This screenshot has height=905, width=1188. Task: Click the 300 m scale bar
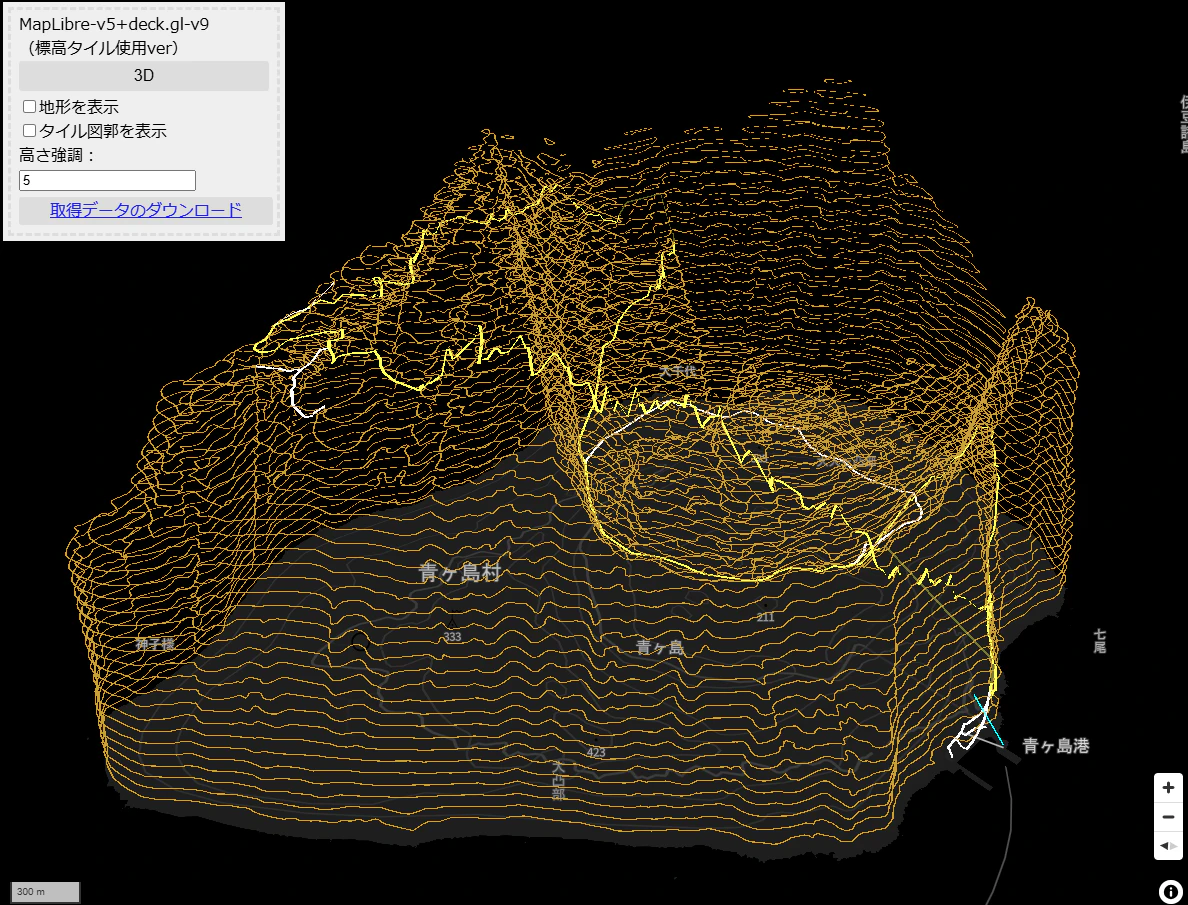point(45,891)
